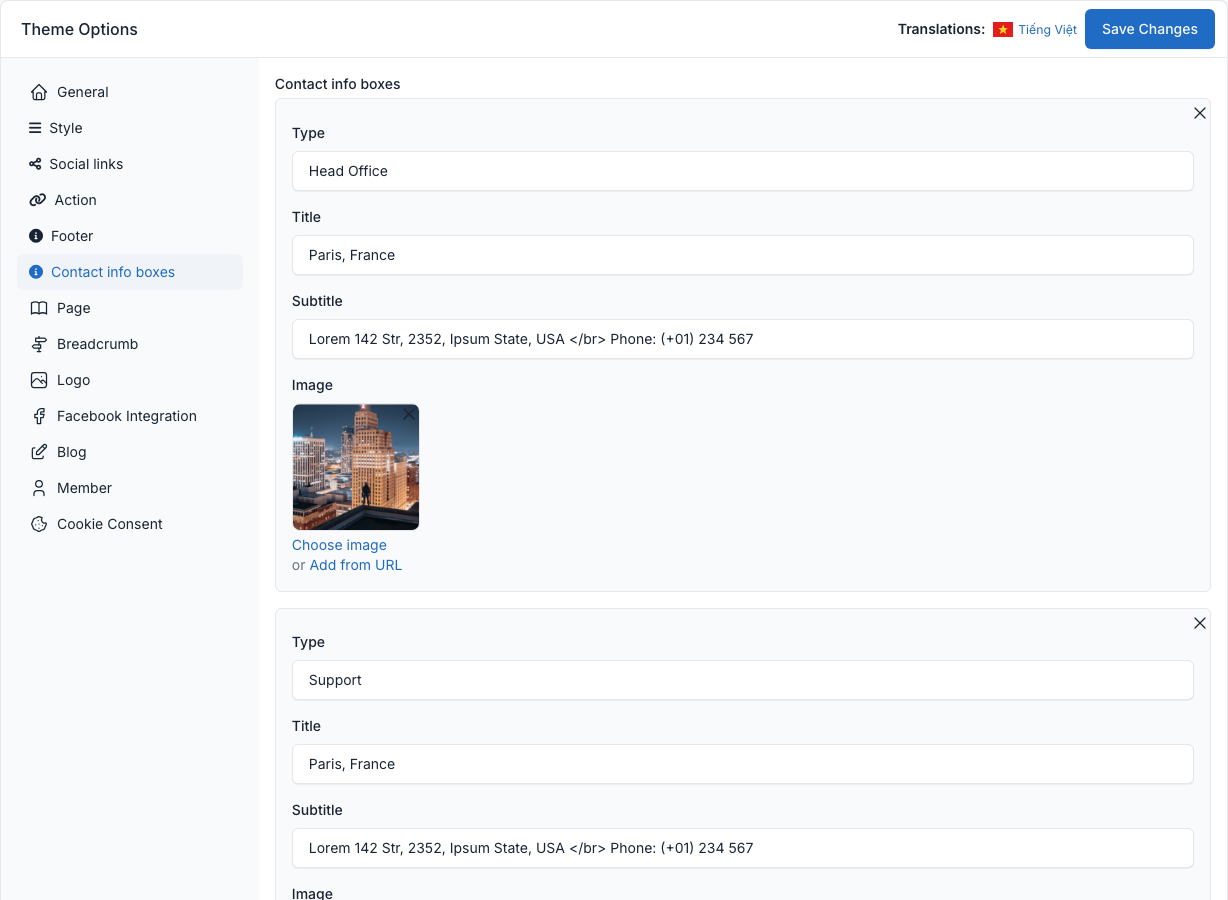Click the share icon beside Social links
Image resolution: width=1228 pixels, height=900 pixels.
pyautogui.click(x=35, y=164)
